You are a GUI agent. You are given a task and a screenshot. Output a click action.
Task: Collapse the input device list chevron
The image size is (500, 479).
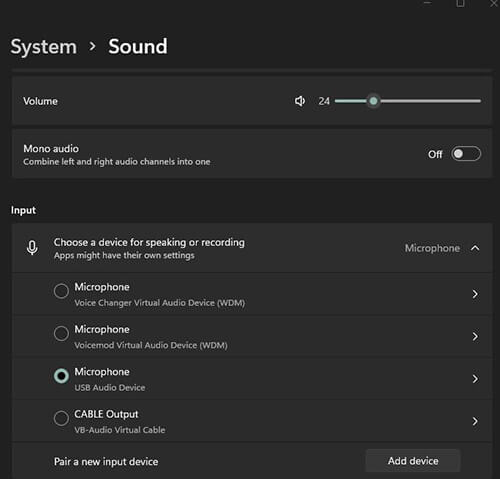pyautogui.click(x=475, y=248)
